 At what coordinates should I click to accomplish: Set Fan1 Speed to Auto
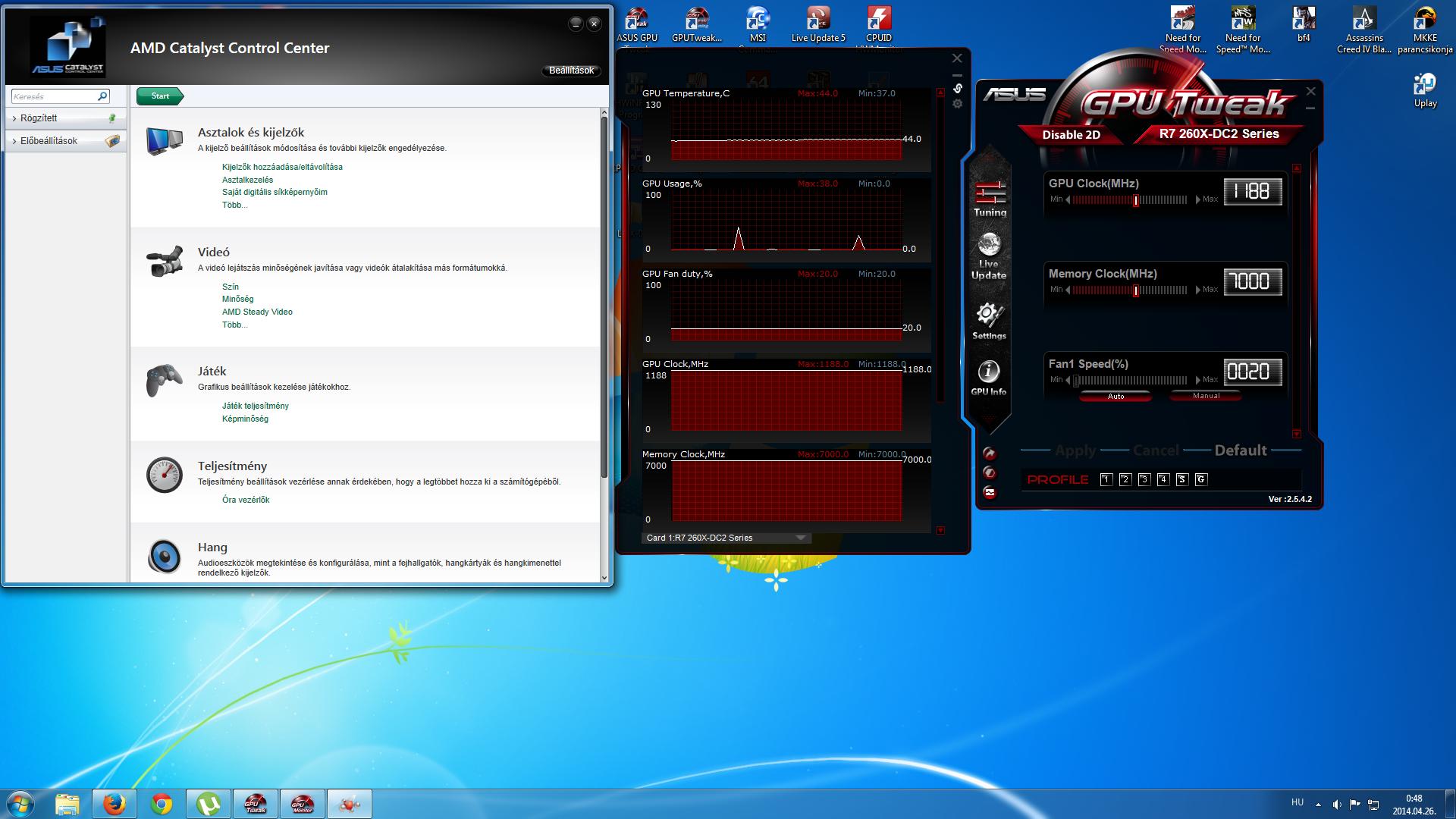[x=1116, y=396]
